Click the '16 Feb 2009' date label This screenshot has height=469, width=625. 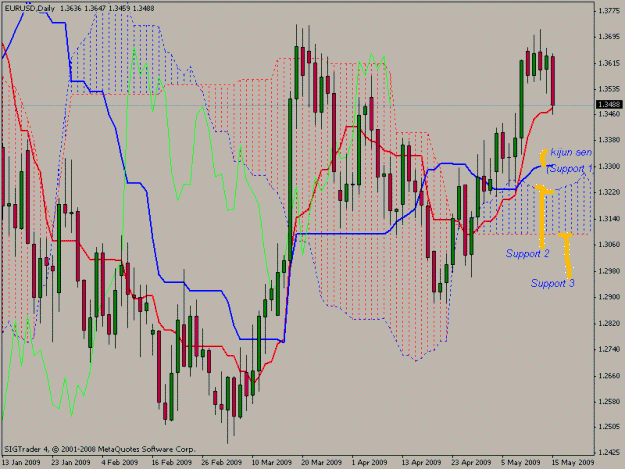pos(172,462)
